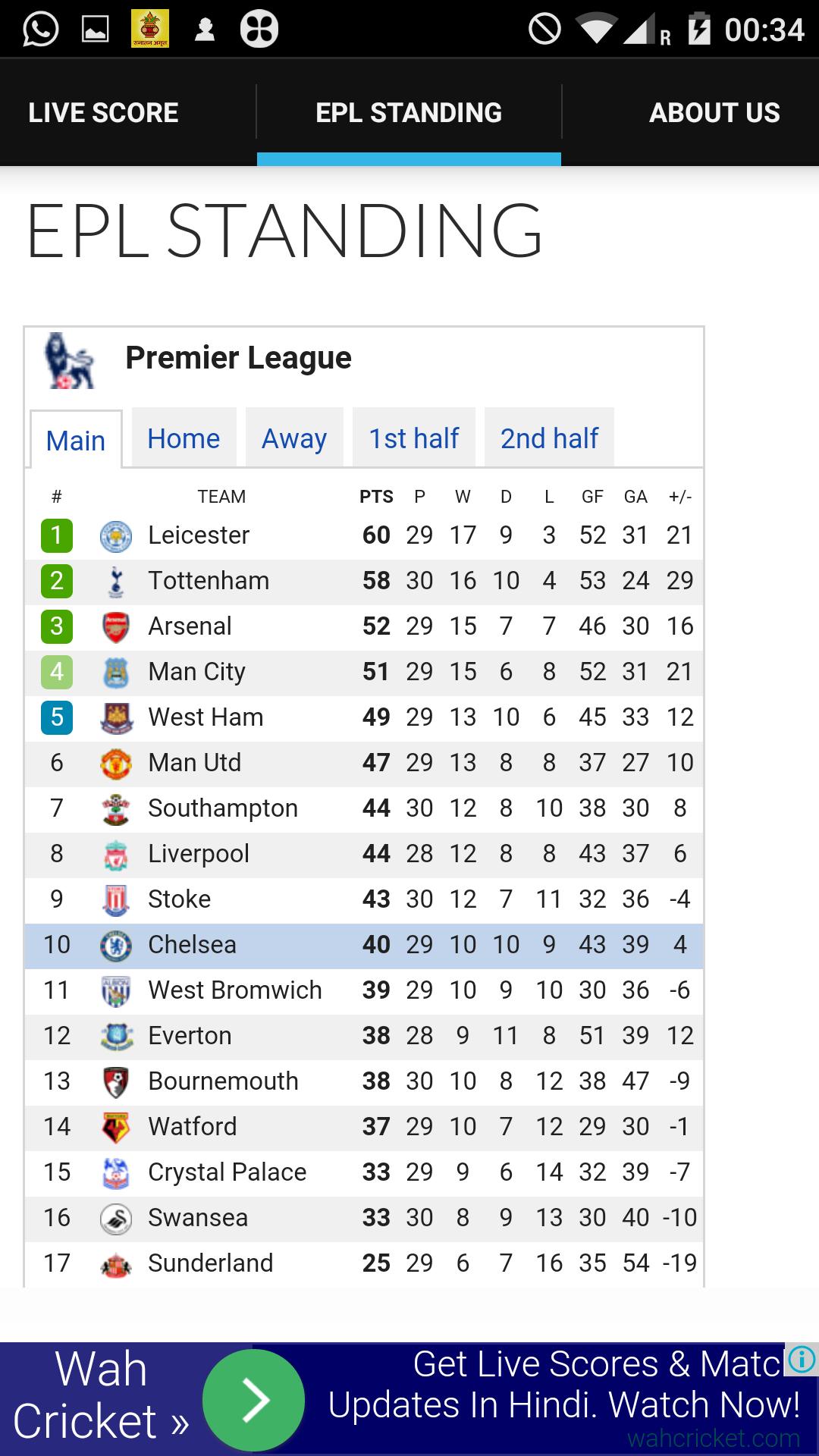Image resolution: width=819 pixels, height=1456 pixels.
Task: Tap the Chelsea club crest icon
Action: [x=116, y=946]
